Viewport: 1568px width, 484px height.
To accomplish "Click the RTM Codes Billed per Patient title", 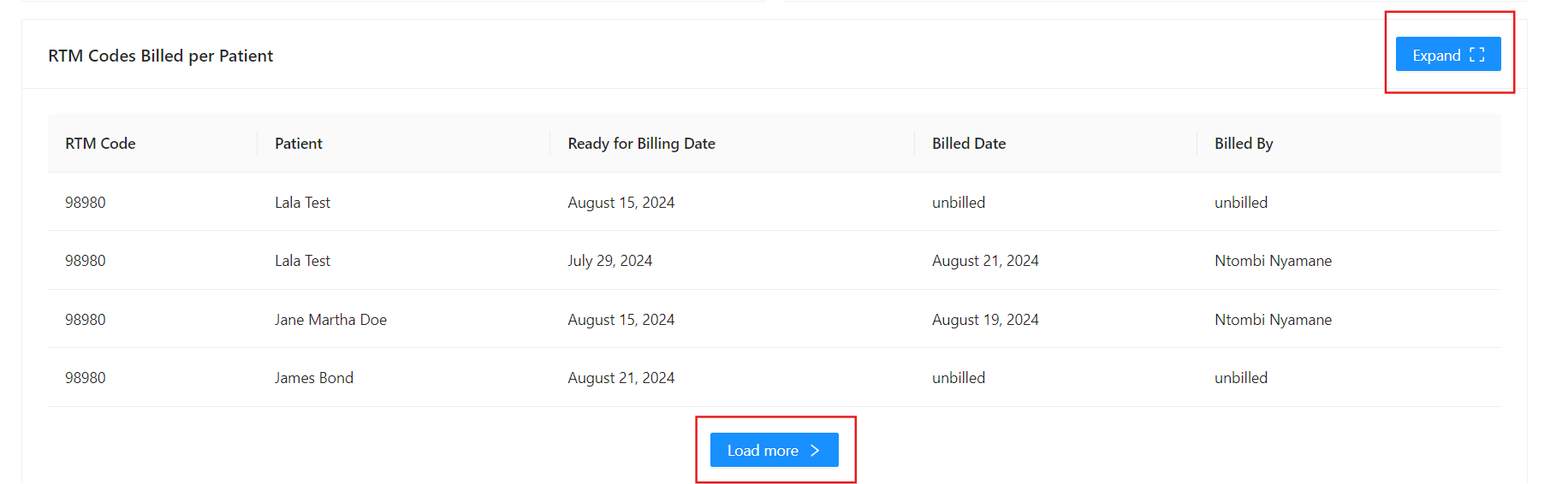I will point(161,56).
